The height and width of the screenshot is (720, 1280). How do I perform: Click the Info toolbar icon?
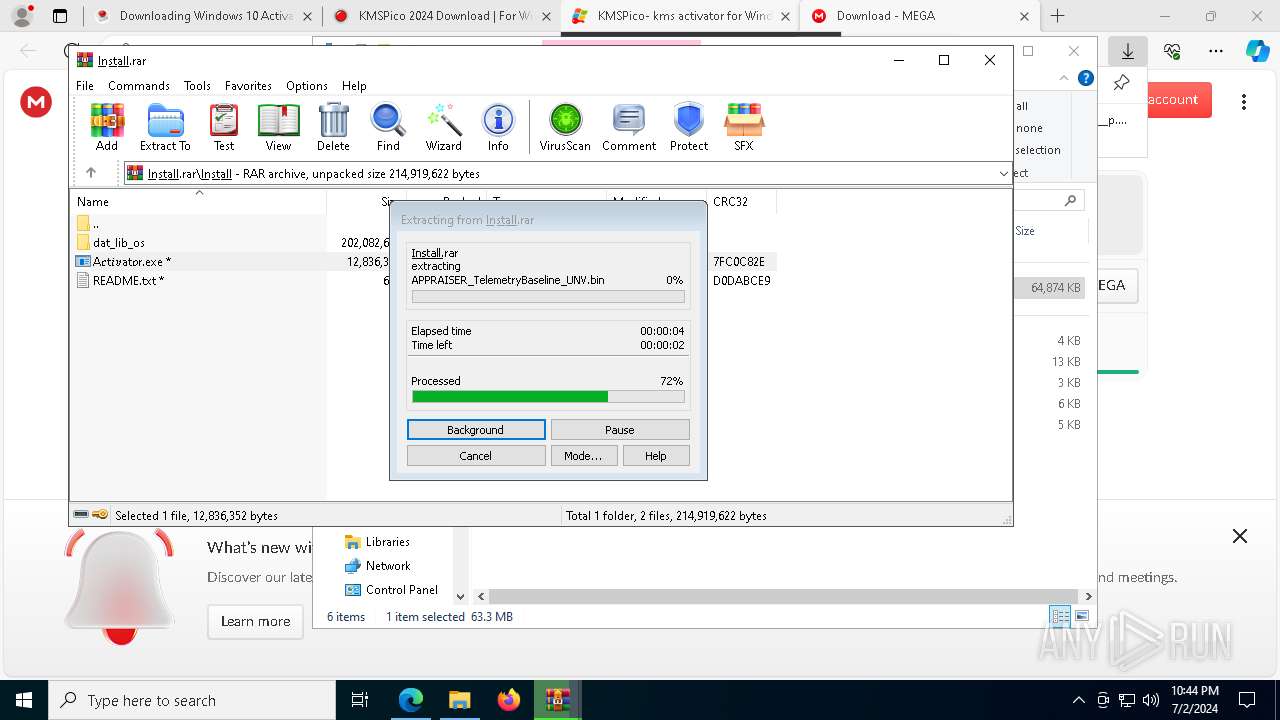click(x=498, y=127)
